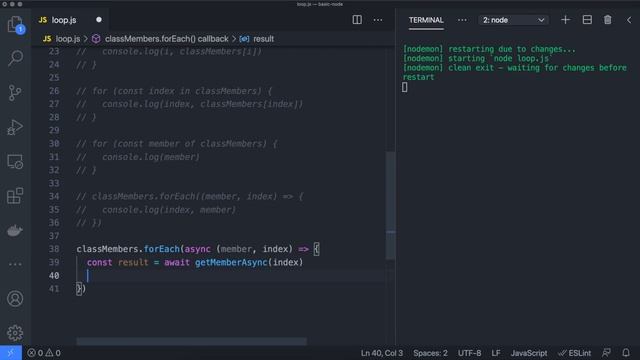Click the async keyword on line 38
Image resolution: width=640 pixels, height=360 pixels.
point(198,249)
